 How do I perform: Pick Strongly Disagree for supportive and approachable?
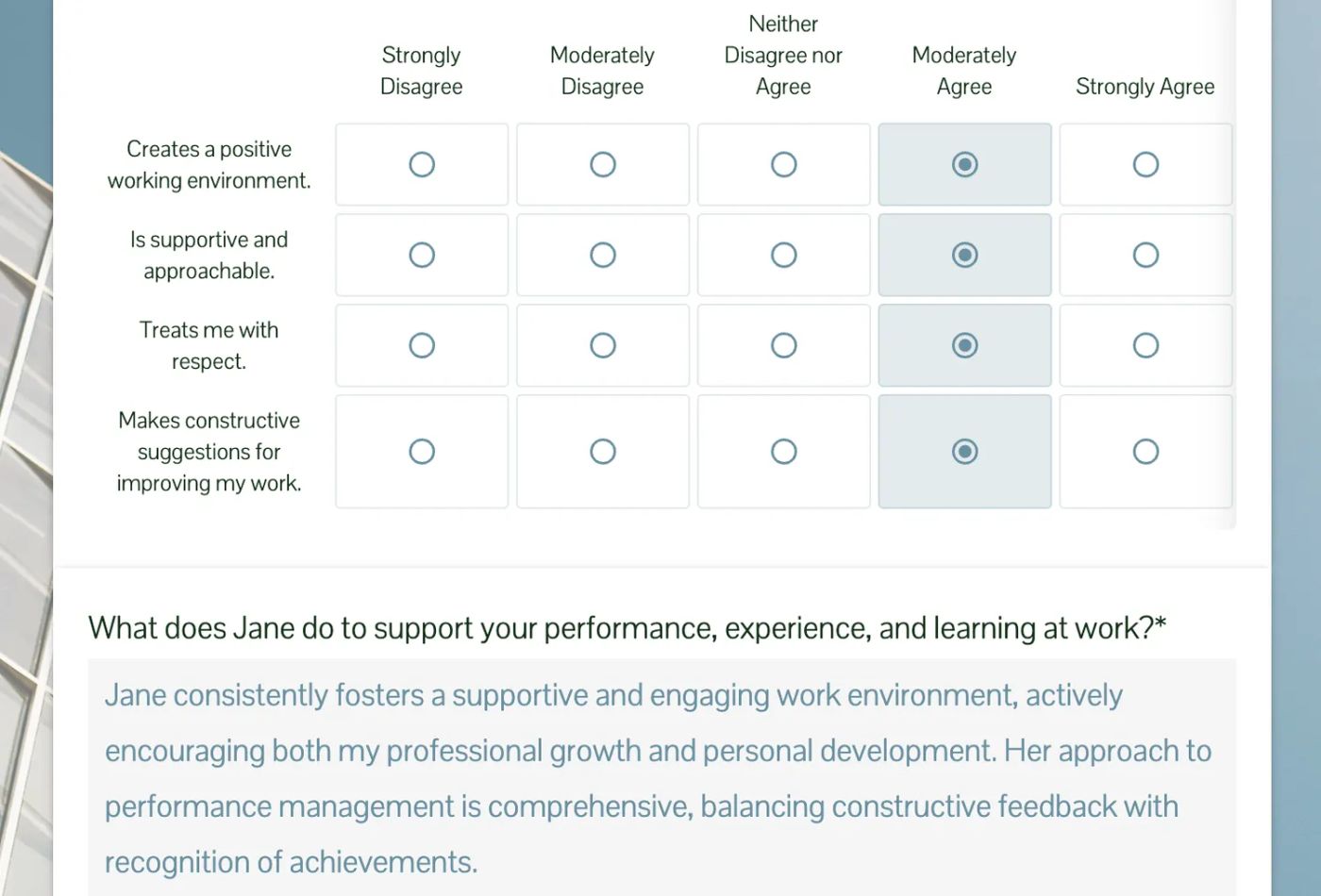click(x=422, y=256)
